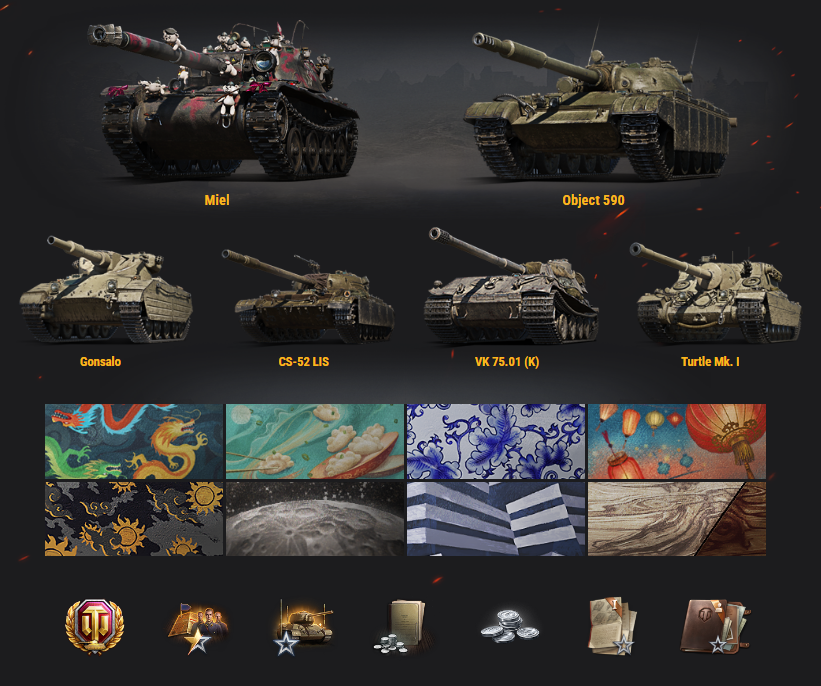Image resolution: width=821 pixels, height=686 pixels.
Task: Open the paper documents with star icon
Action: (613, 626)
